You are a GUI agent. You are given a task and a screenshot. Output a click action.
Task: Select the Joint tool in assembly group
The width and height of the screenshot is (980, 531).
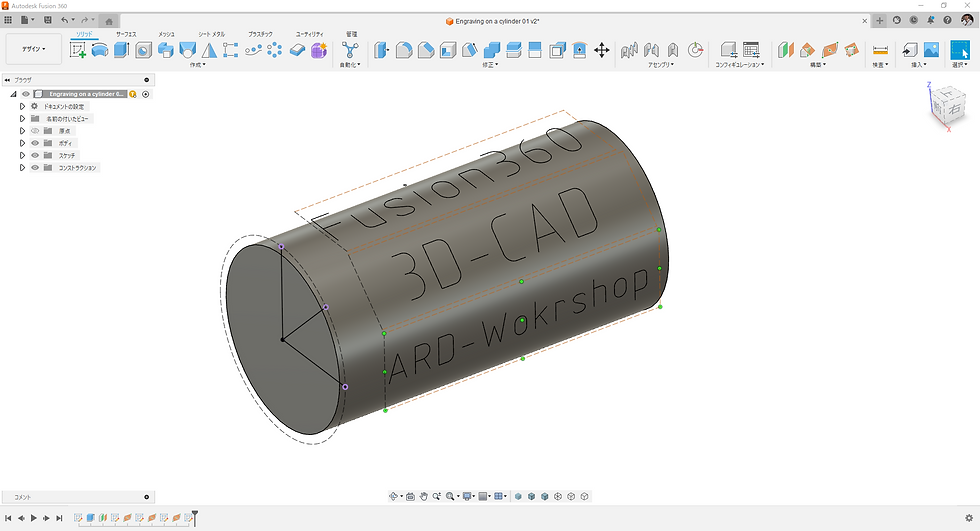click(x=651, y=50)
